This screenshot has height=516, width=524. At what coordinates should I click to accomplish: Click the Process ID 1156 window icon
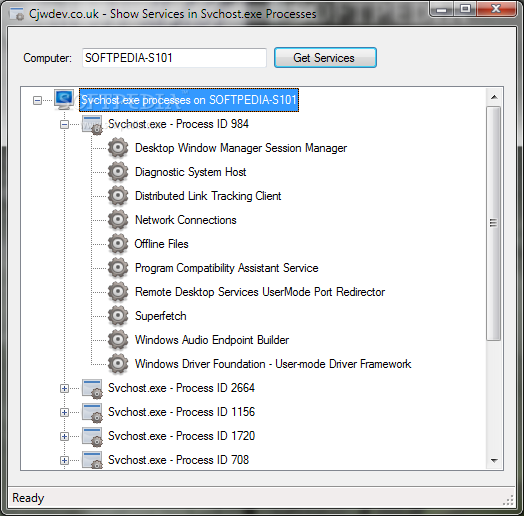tap(92, 413)
